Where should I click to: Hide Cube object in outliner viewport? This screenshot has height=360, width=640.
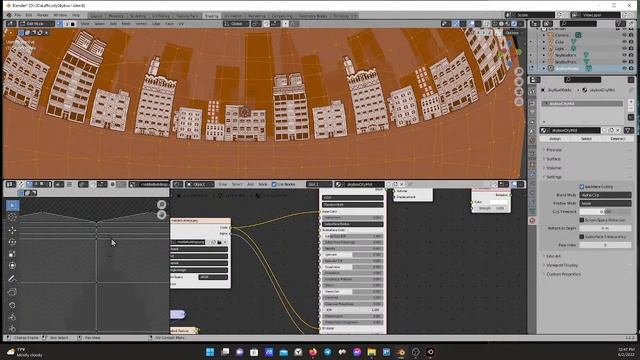click(624, 42)
